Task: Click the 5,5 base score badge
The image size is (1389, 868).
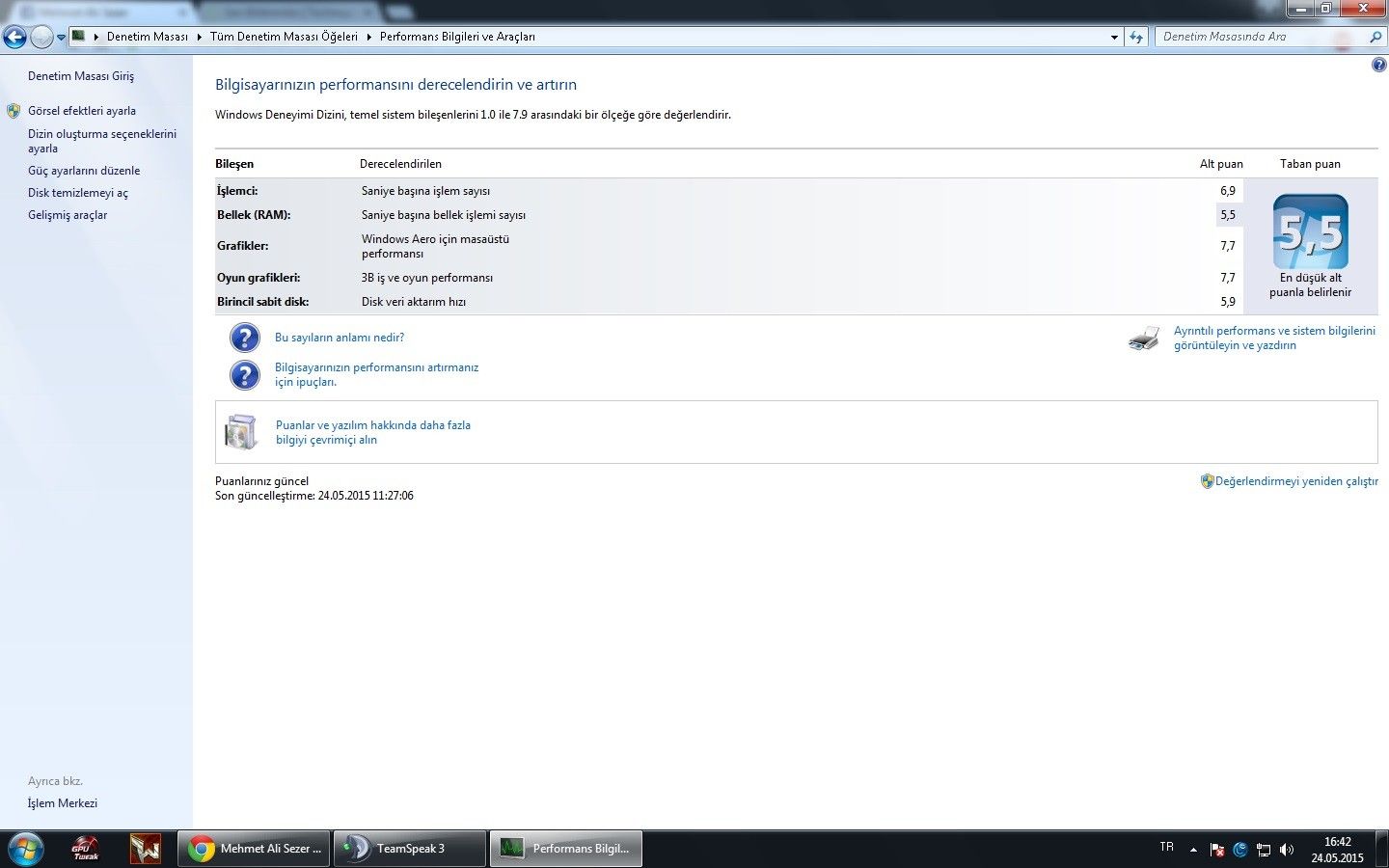Action: 1311,232
